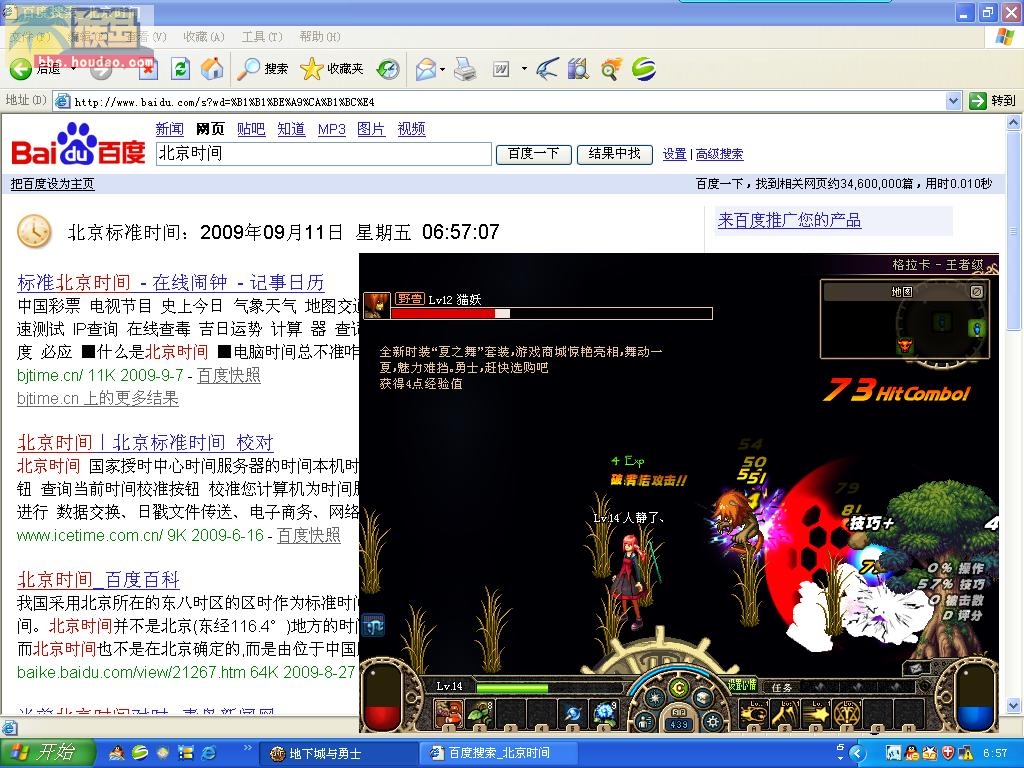Click the blue bird toolbar icon
This screenshot has height=768, width=1024.
click(x=547, y=69)
